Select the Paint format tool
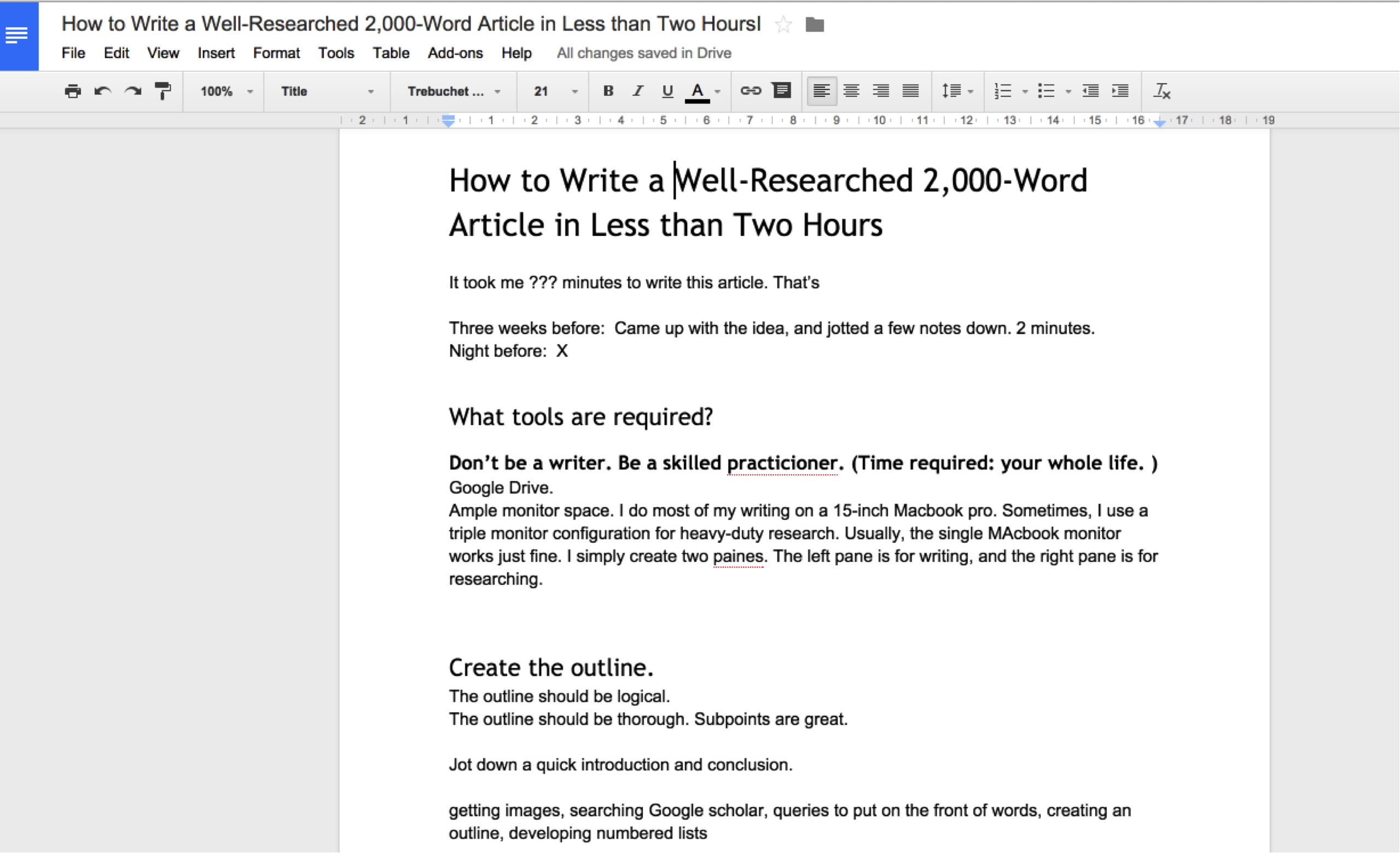Viewport: 1400px width, 853px height. coord(162,91)
